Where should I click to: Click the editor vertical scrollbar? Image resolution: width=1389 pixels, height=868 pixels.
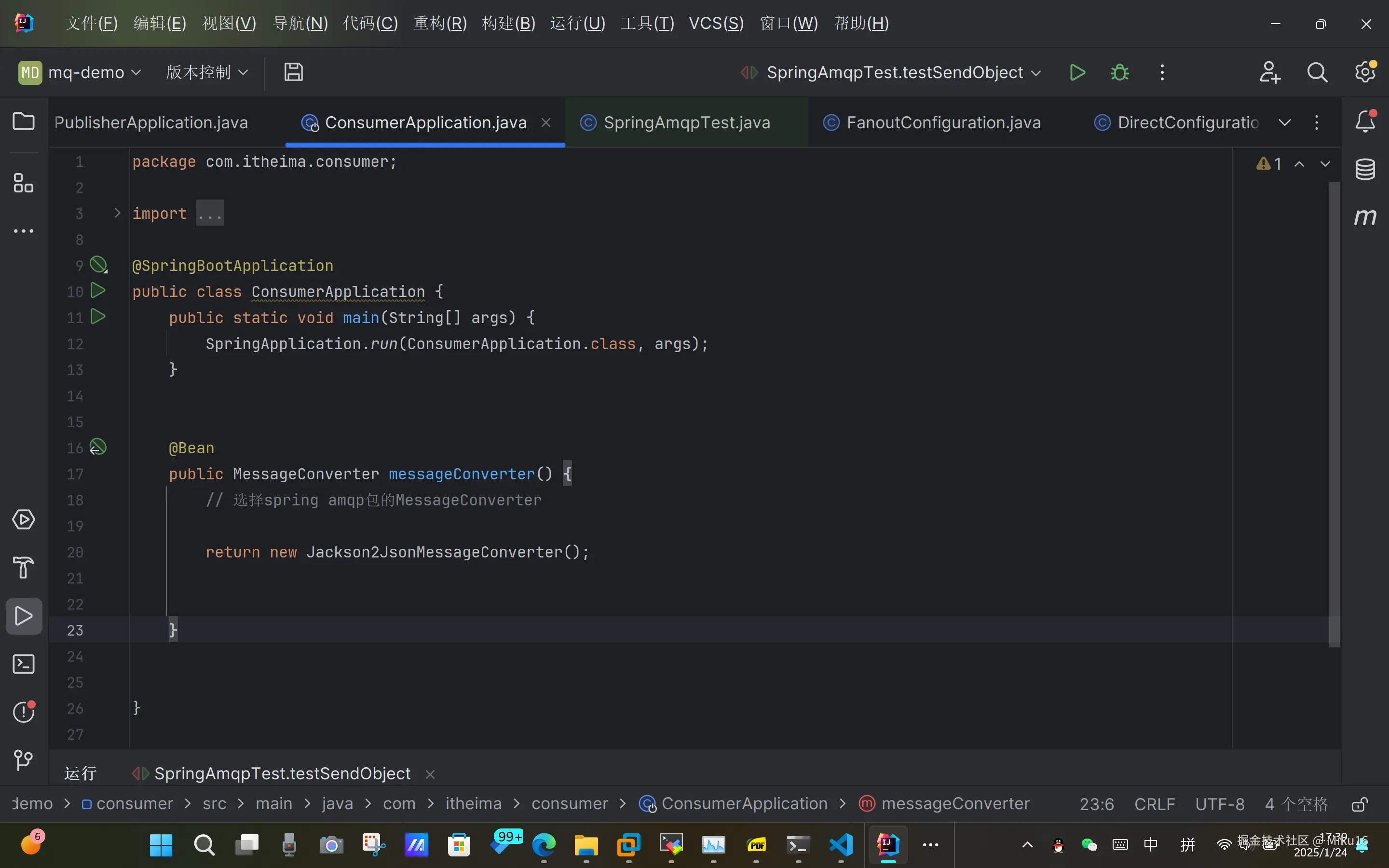pyautogui.click(x=1334, y=413)
